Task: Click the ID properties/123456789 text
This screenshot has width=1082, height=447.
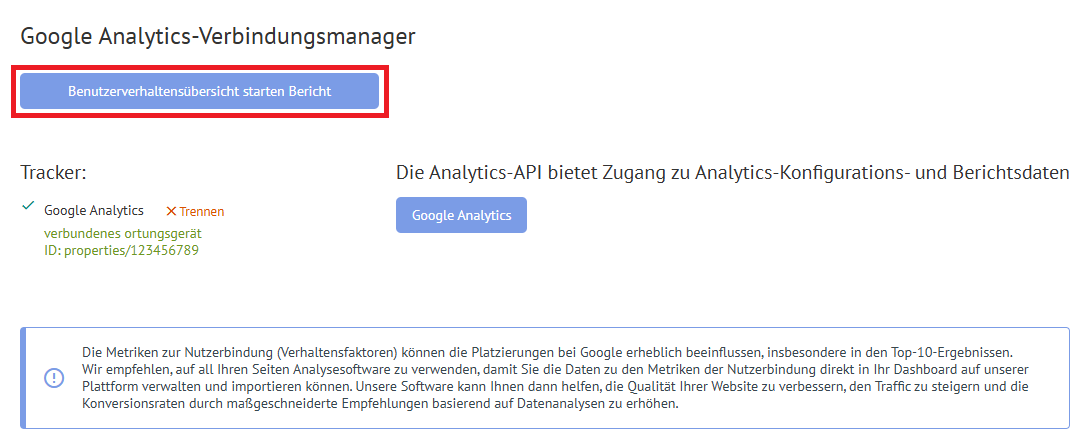Action: [121, 250]
